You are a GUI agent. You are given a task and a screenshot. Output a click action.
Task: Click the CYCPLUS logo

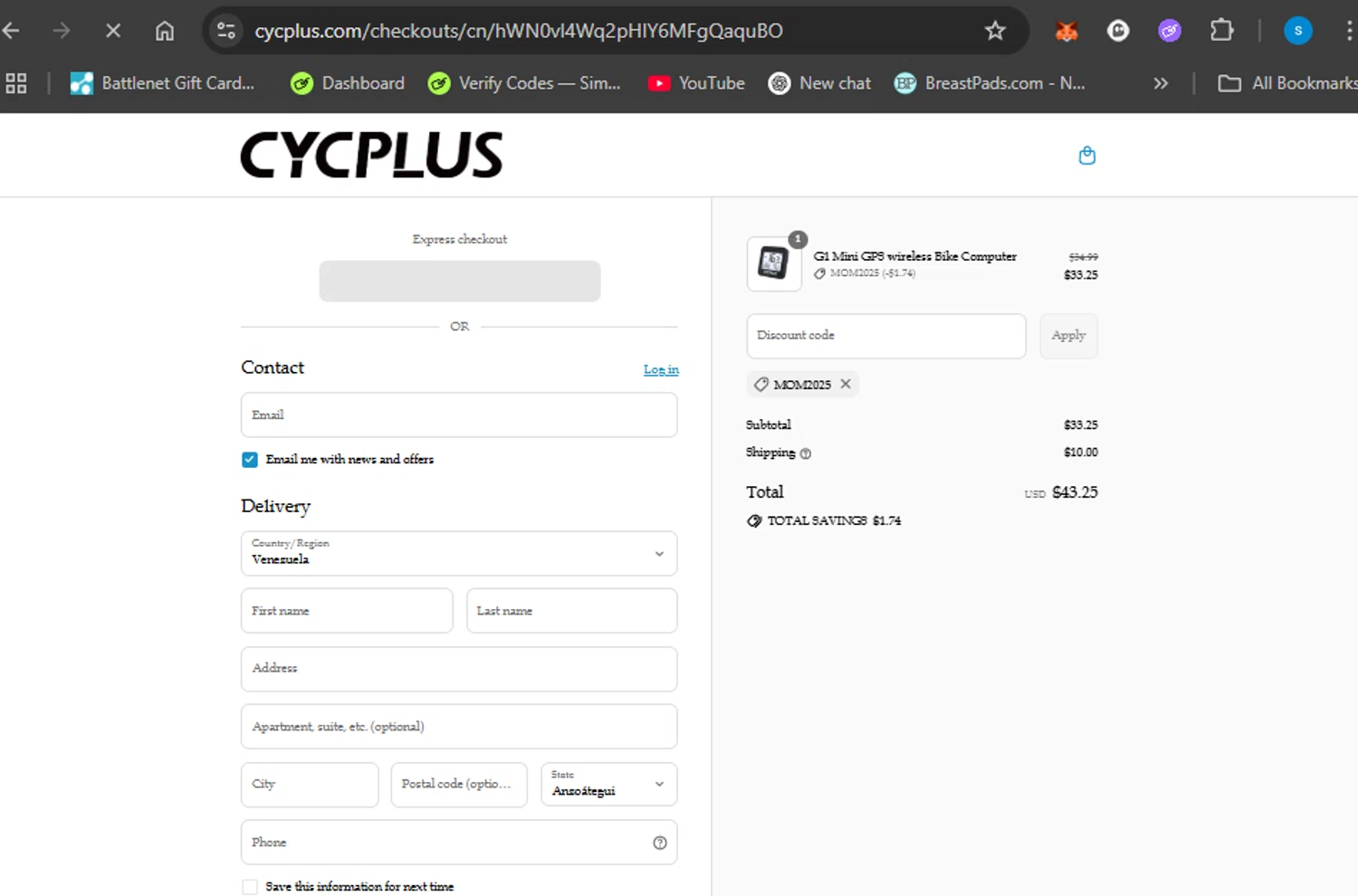[x=371, y=155]
